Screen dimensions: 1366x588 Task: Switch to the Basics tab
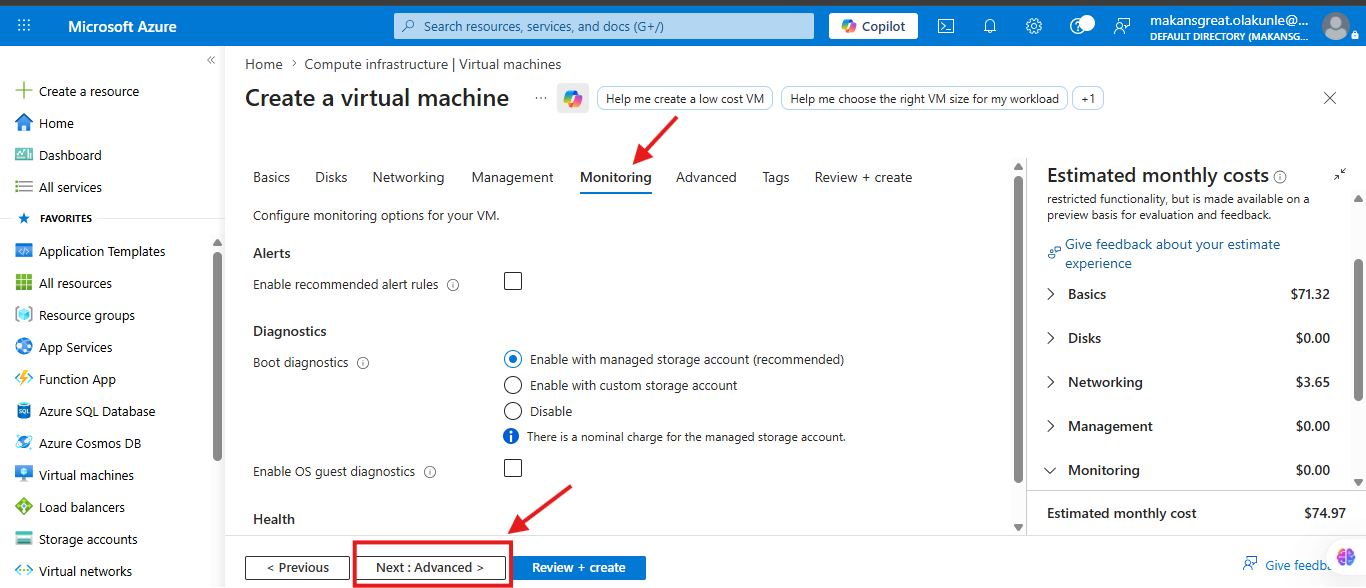(x=271, y=177)
